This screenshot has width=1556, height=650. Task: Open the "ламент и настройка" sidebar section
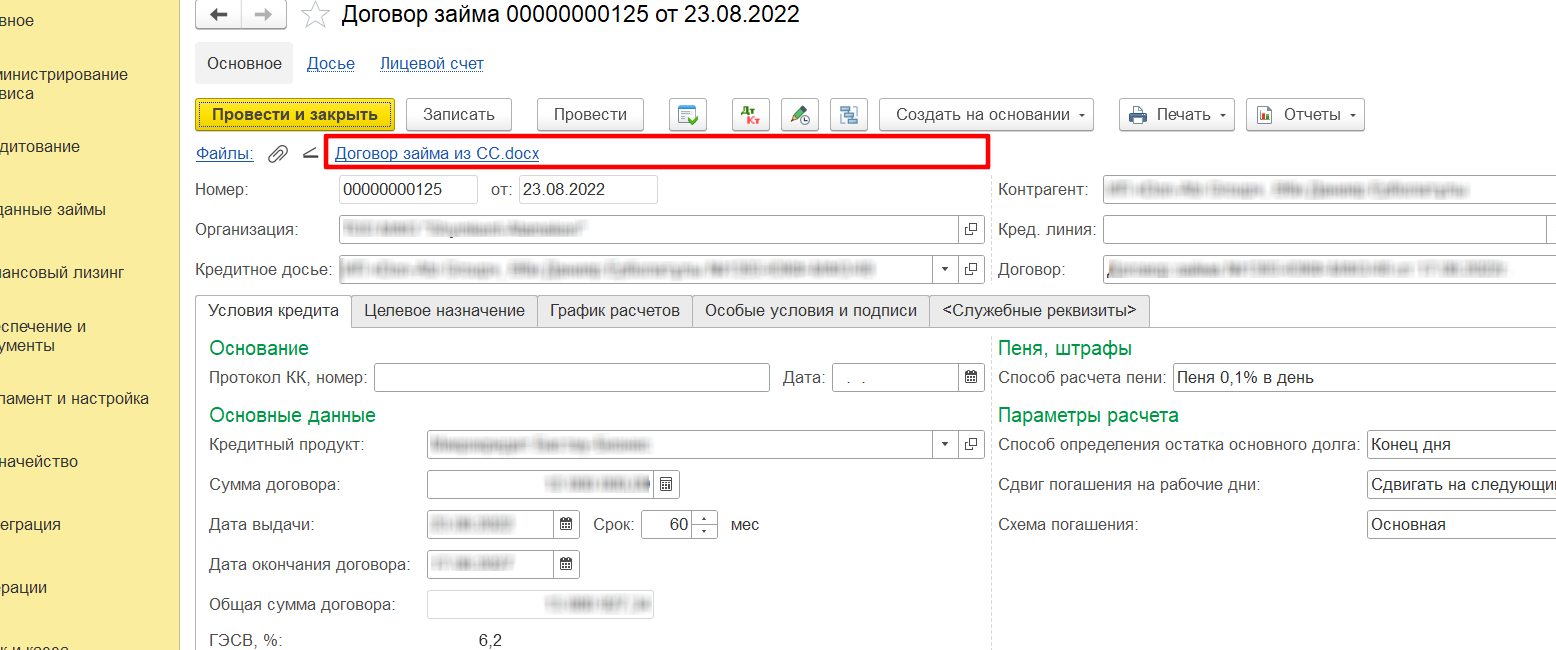[x=74, y=399]
